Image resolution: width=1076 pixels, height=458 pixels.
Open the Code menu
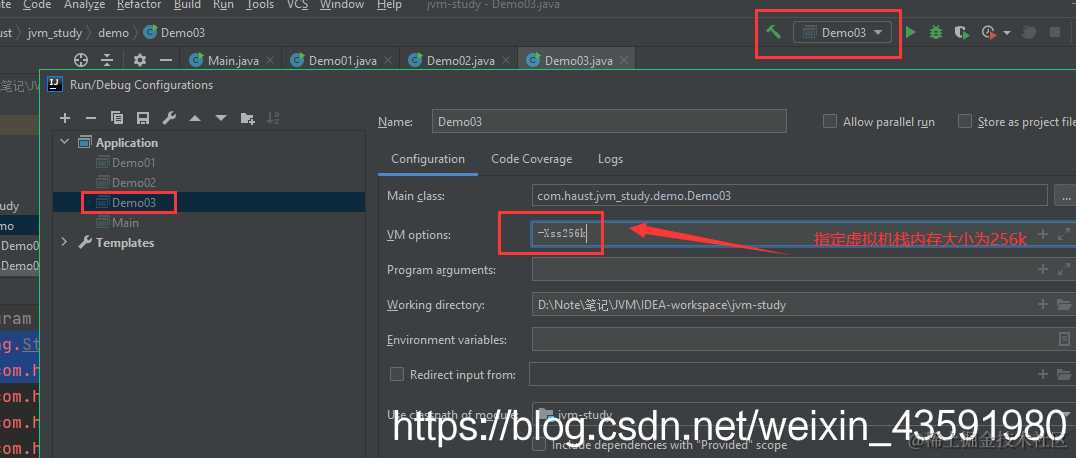pyautogui.click(x=37, y=5)
